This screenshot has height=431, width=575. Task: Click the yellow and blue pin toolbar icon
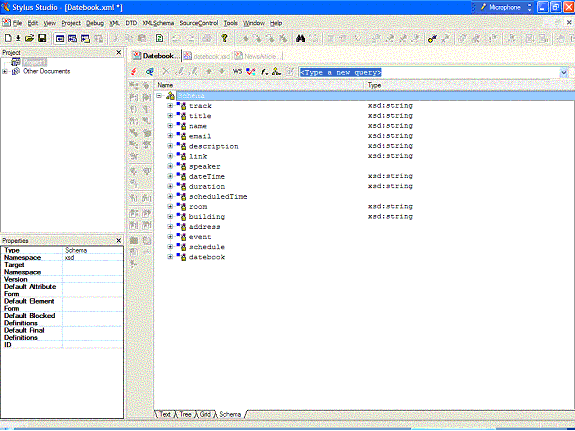[432, 38]
